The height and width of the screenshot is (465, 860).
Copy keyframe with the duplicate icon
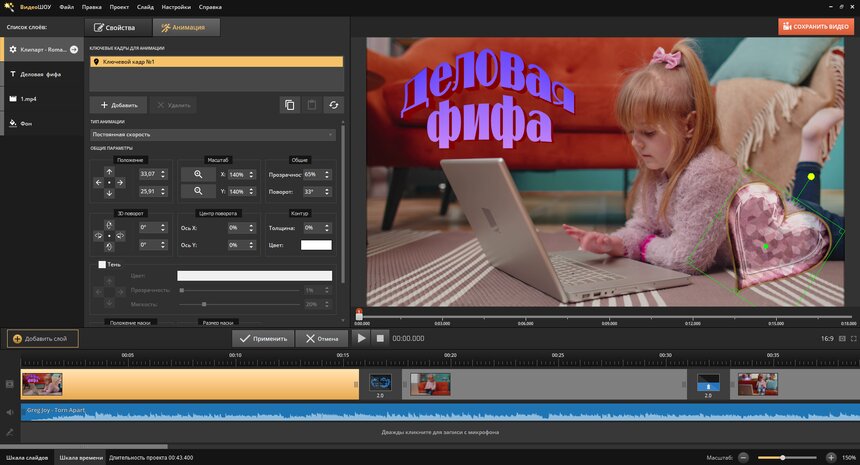290,105
